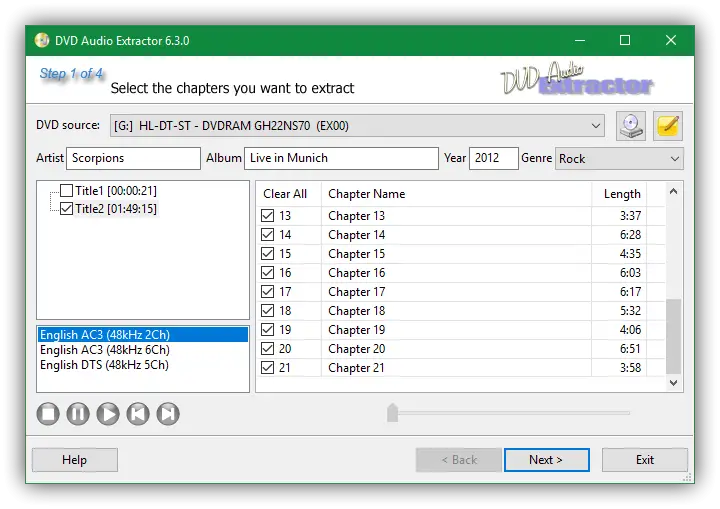Viewport: 720px width, 509px height.
Task: Click the Next > button
Action: [546, 460]
